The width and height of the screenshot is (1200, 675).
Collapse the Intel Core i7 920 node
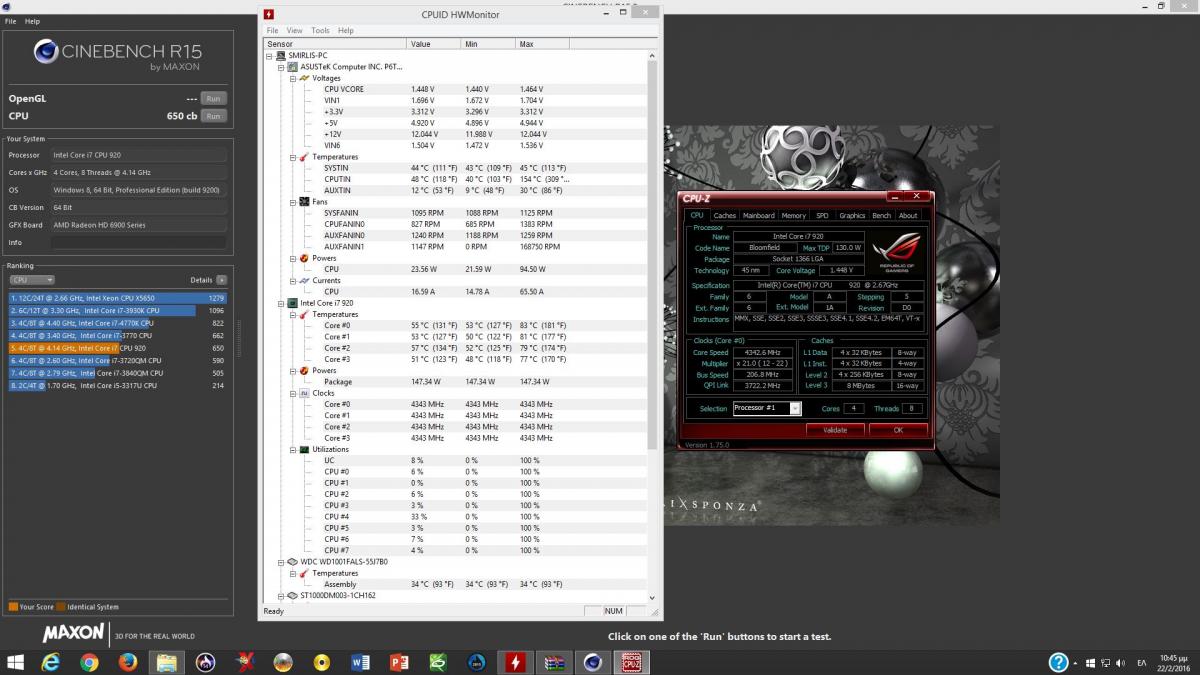pyautogui.click(x=280, y=302)
